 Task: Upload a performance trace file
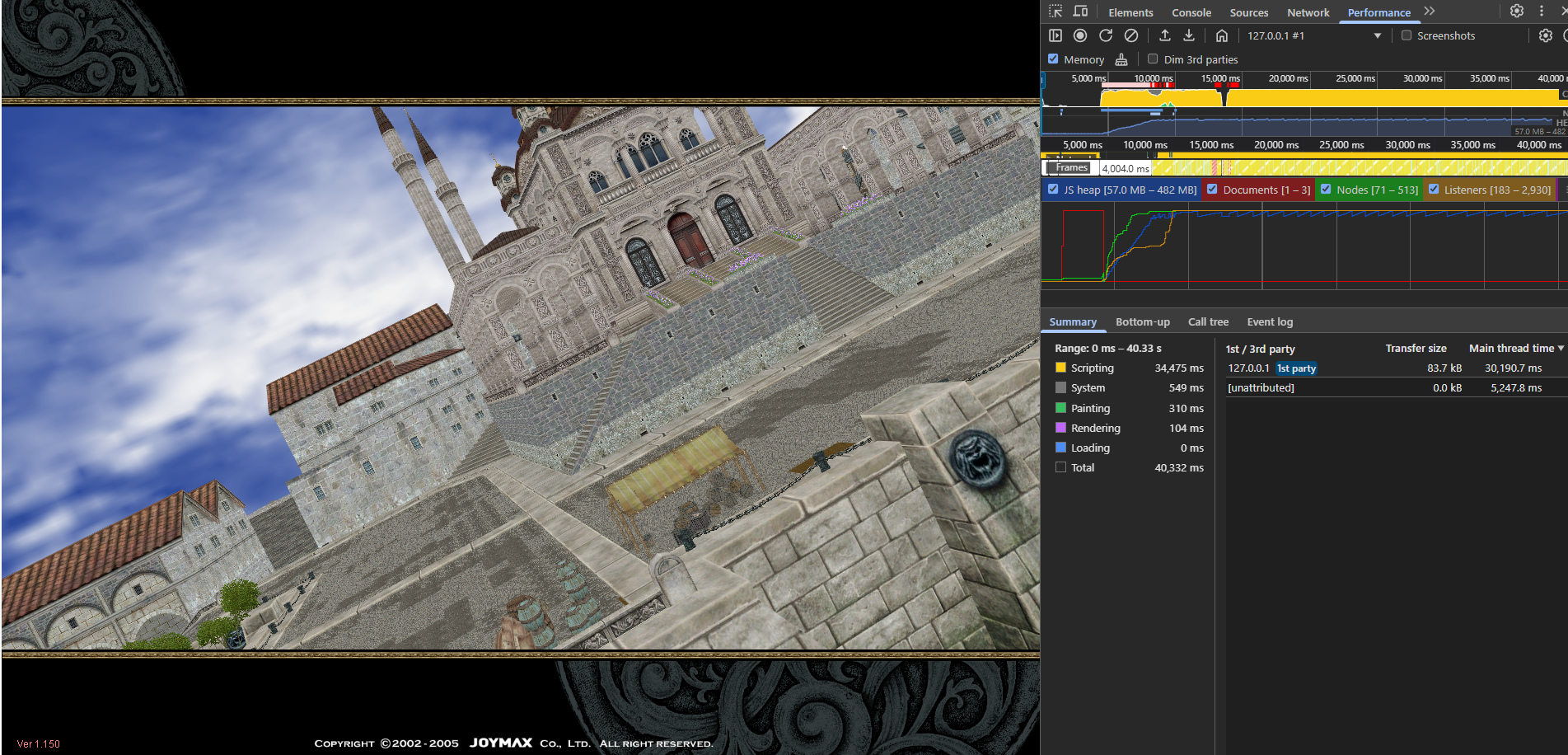tap(1165, 35)
